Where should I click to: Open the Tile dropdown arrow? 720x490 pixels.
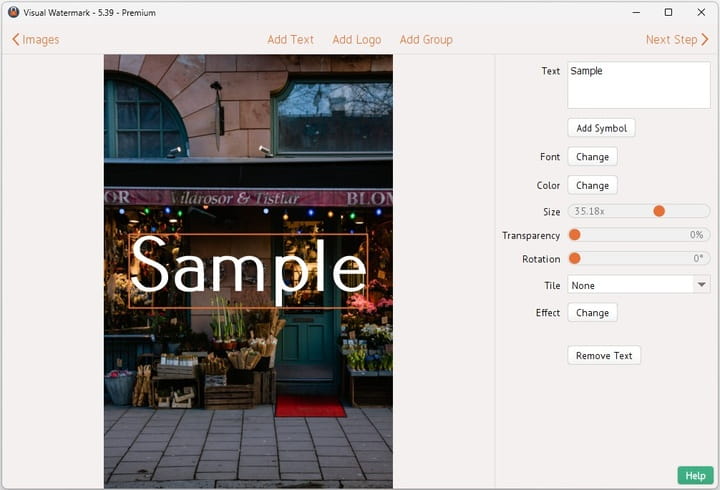700,285
